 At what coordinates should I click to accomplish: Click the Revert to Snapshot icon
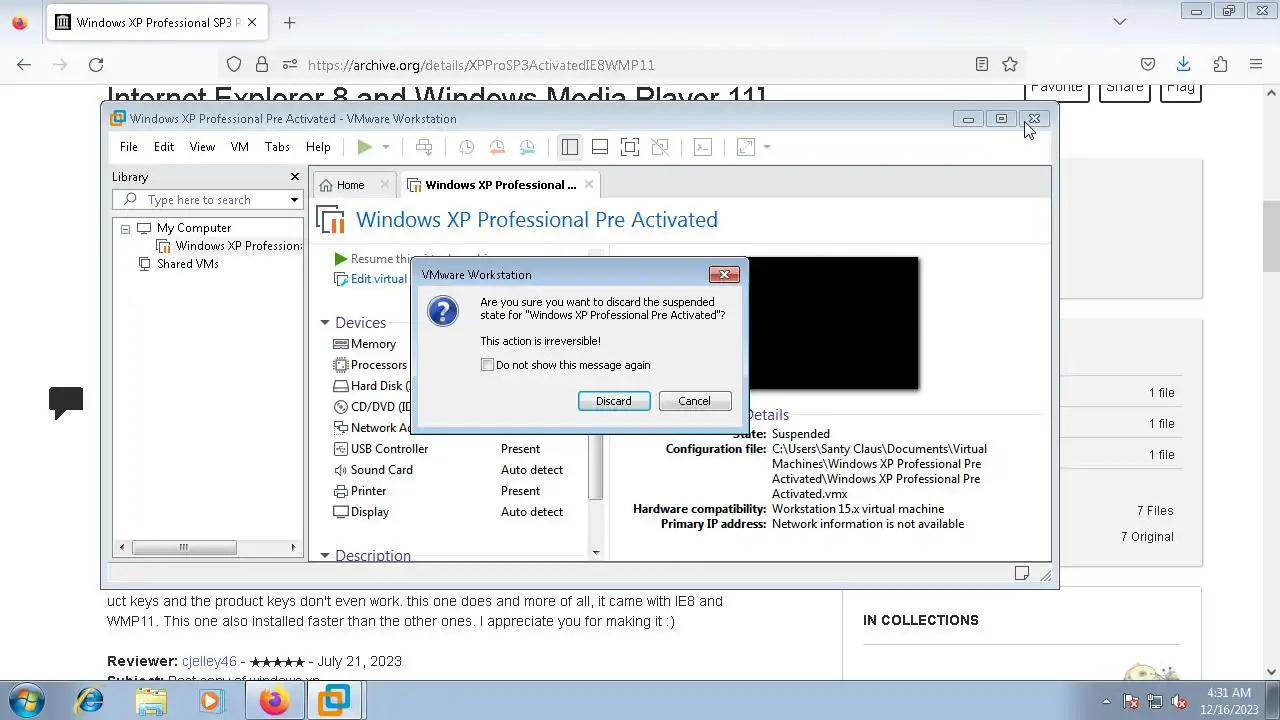497,147
